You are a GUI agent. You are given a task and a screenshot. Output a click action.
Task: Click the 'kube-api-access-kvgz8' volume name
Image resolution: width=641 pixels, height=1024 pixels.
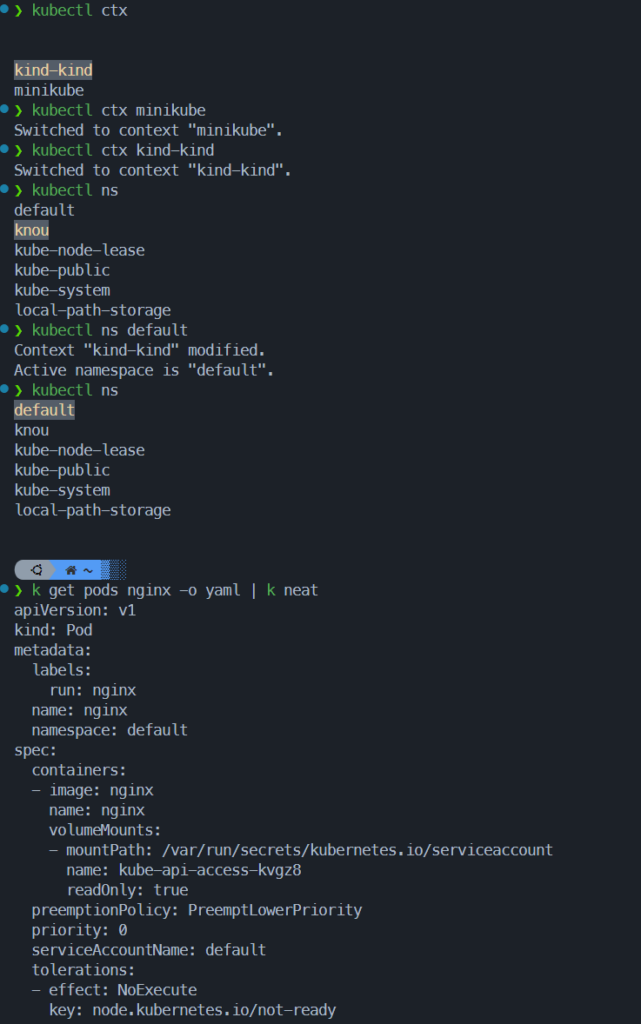(210, 870)
